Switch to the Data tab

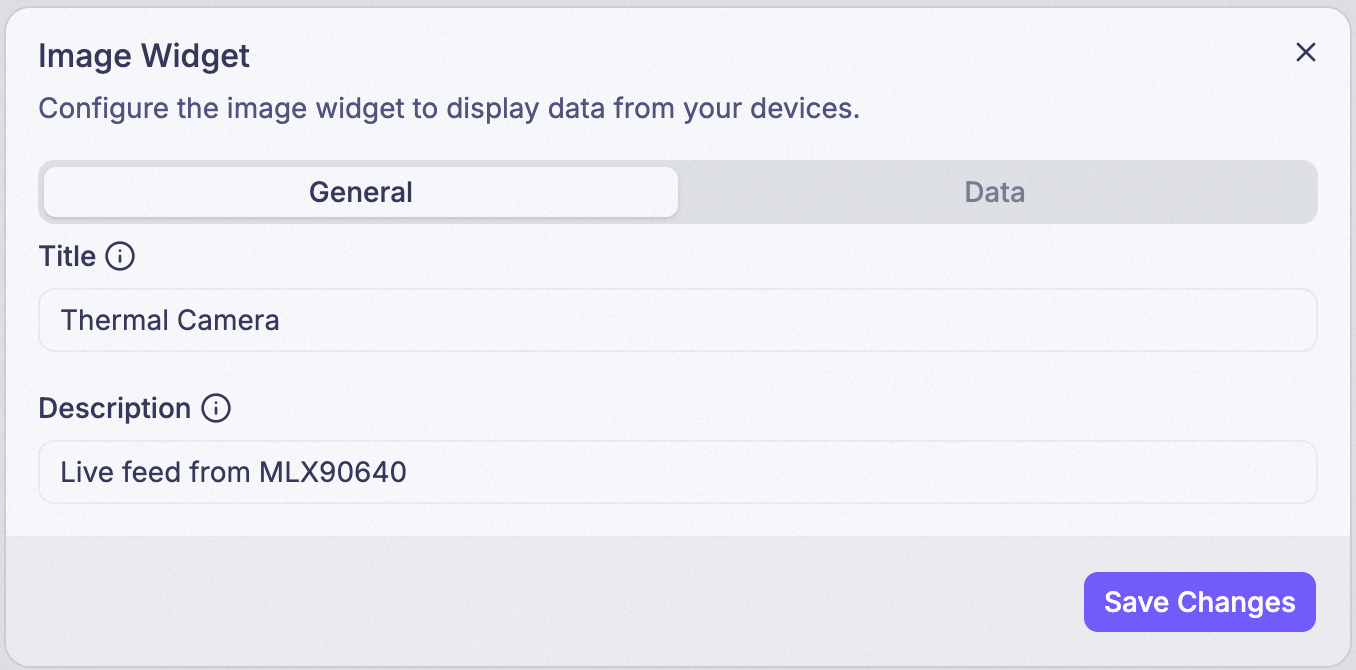(x=995, y=192)
